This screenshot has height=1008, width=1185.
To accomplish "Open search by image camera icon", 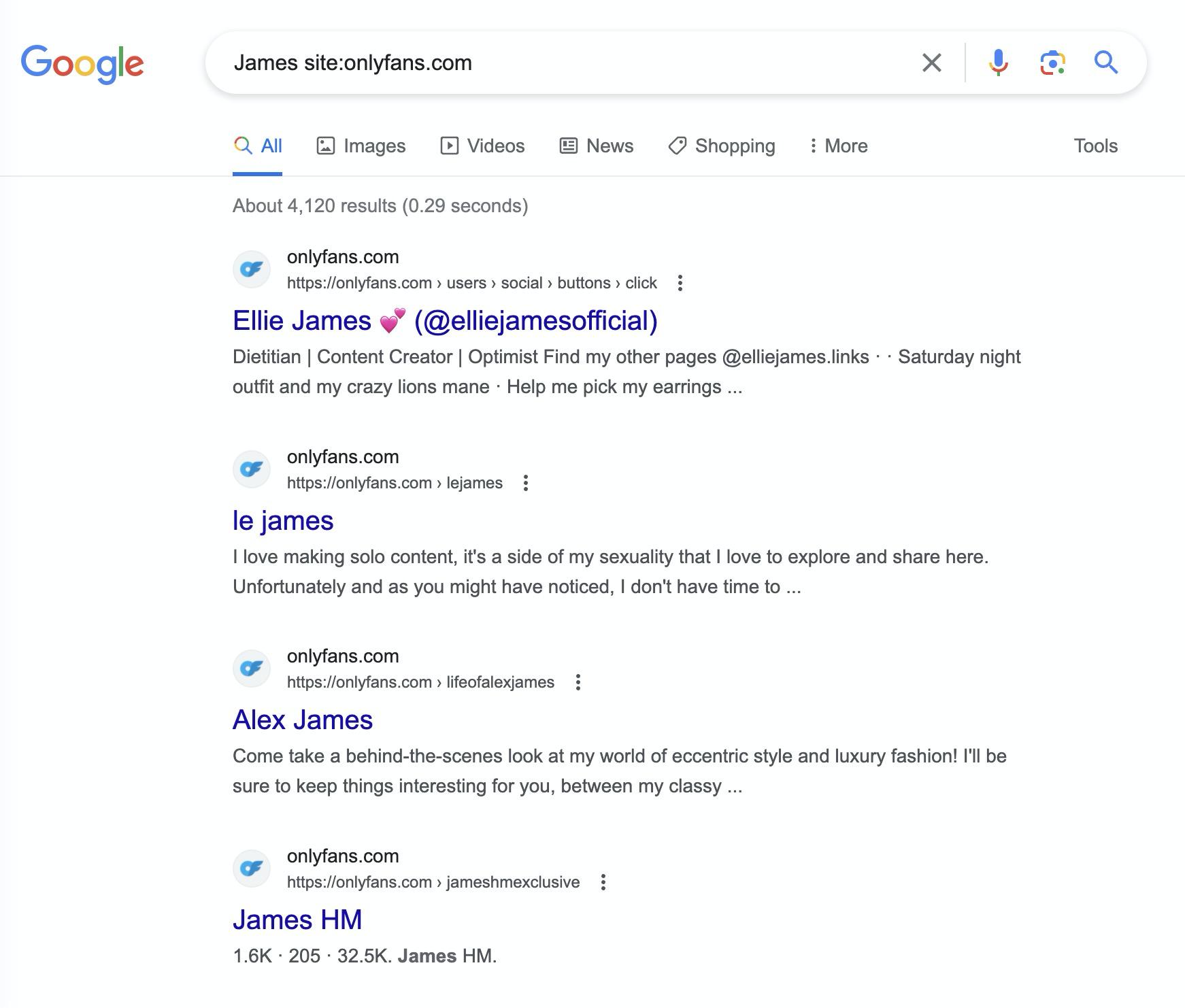I will (1052, 63).
